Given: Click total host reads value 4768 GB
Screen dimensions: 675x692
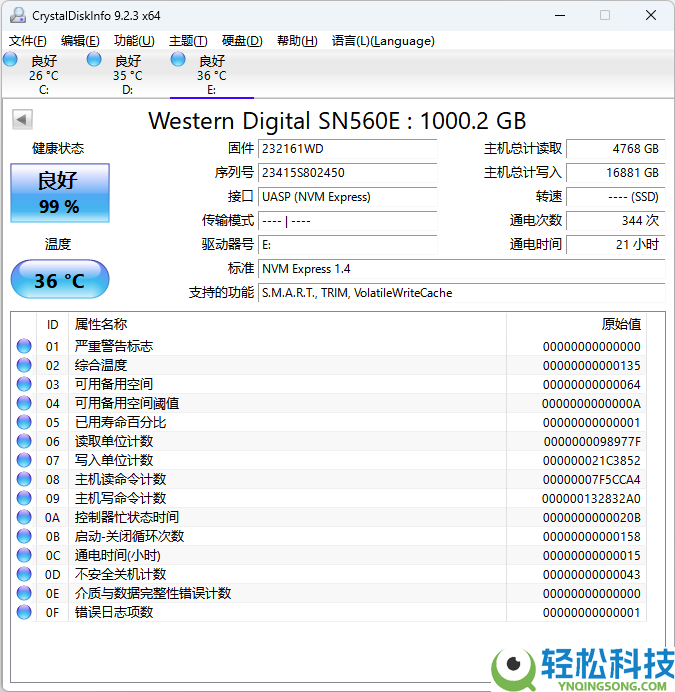Looking at the screenshot, I should pos(615,149).
